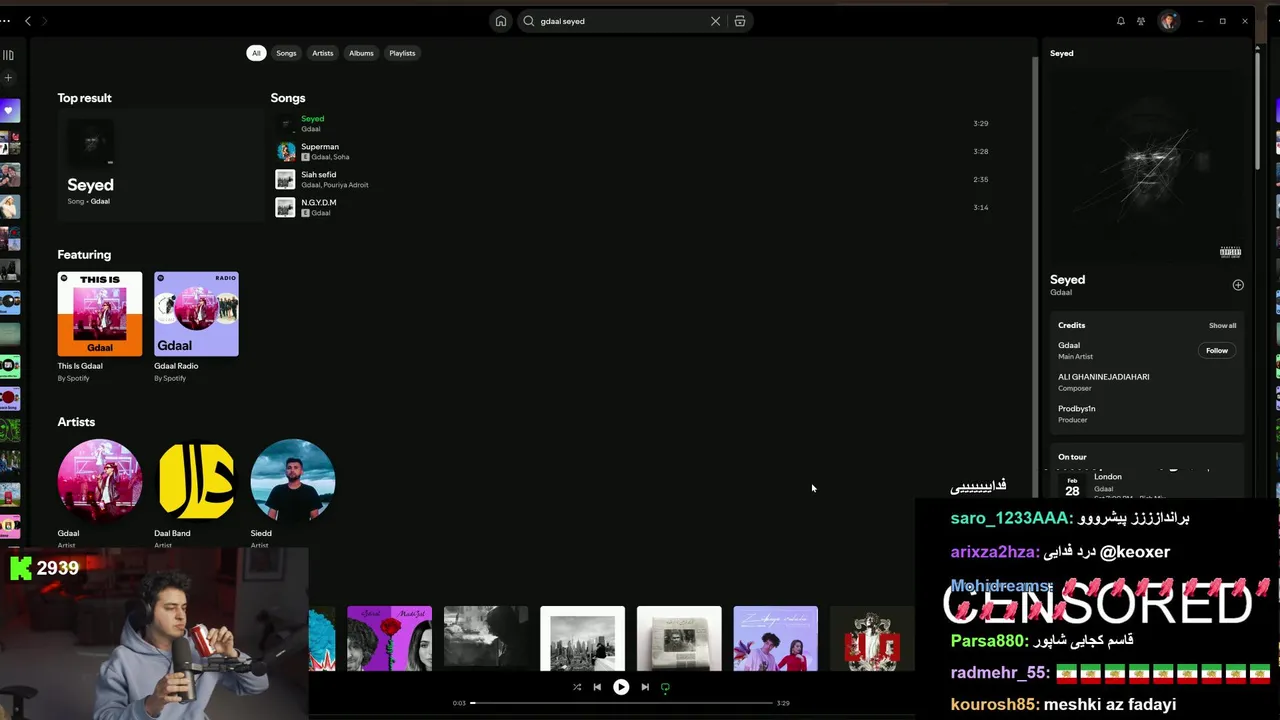This screenshot has height=720, width=1280.
Task: Open Daal Band artist
Action: tap(196, 481)
